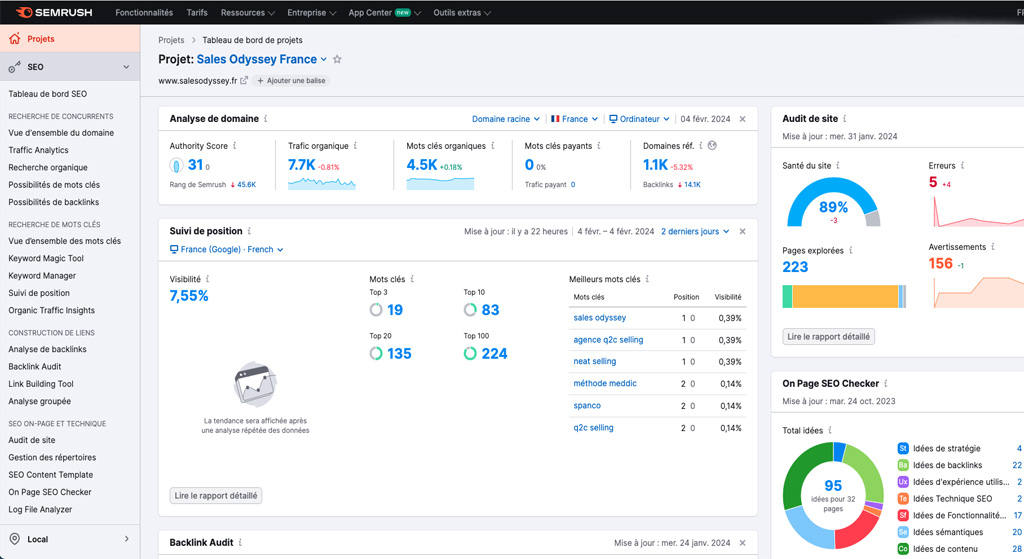This screenshot has width=1024, height=559.
Task: Click info icon beside Mots clés organiques
Action: coord(493,146)
